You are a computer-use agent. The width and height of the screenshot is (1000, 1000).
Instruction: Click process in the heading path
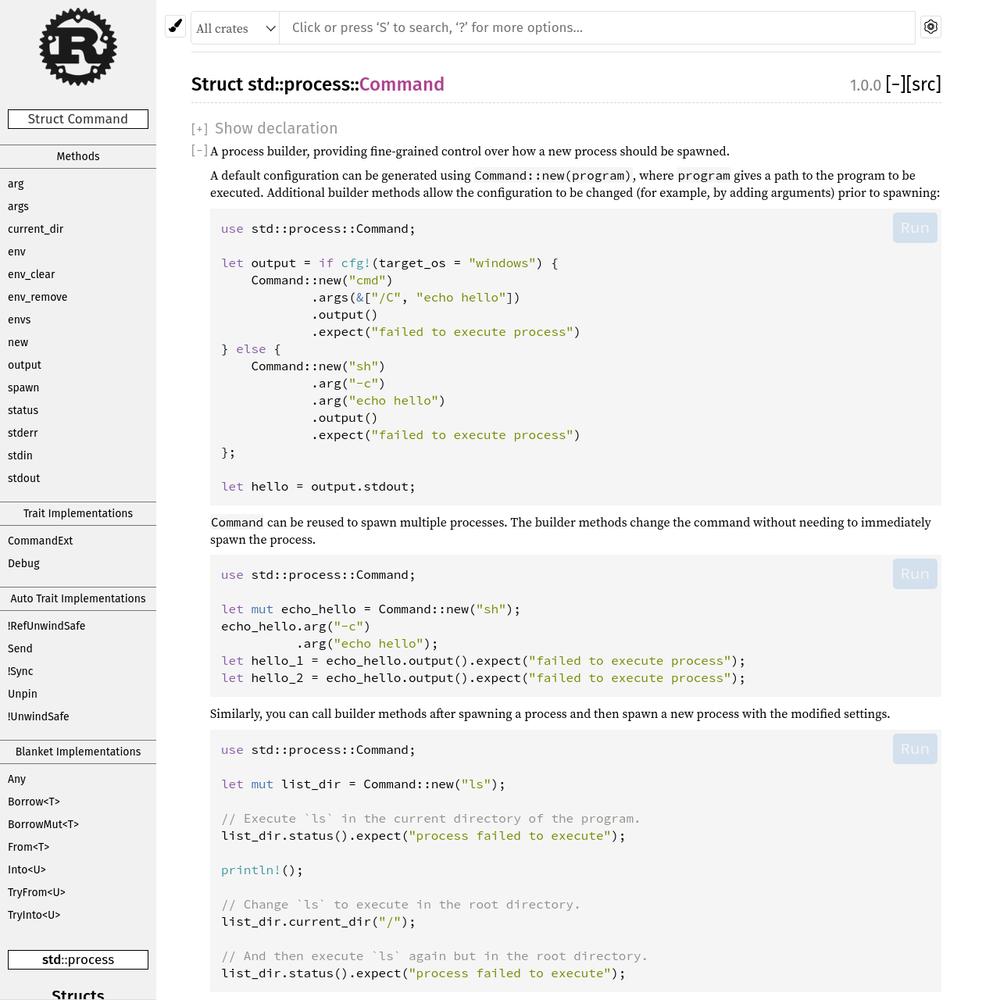pyautogui.click(x=315, y=84)
